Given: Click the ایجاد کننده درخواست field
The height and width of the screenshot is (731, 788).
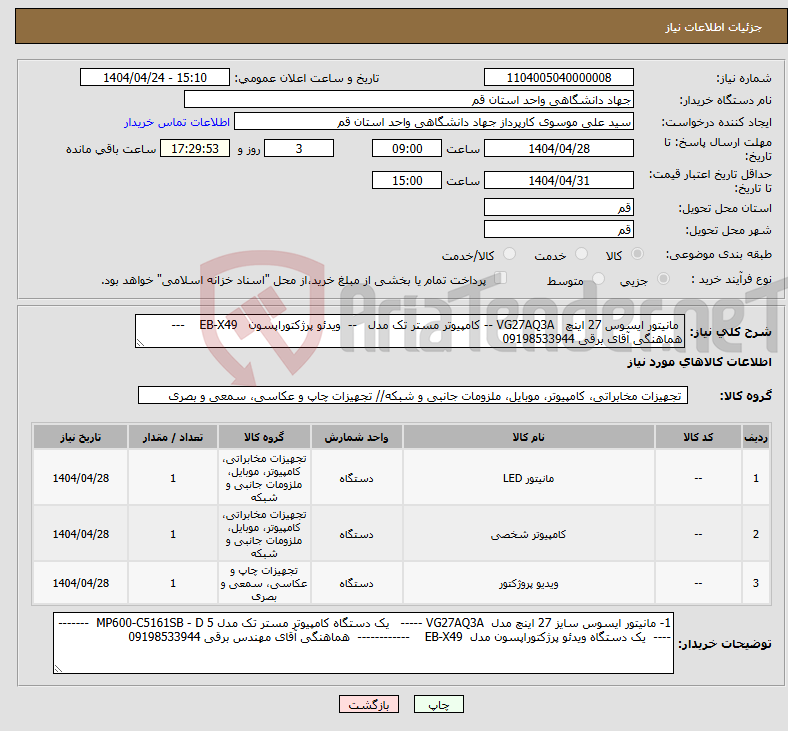Looking at the screenshot, I should [x=434, y=122].
